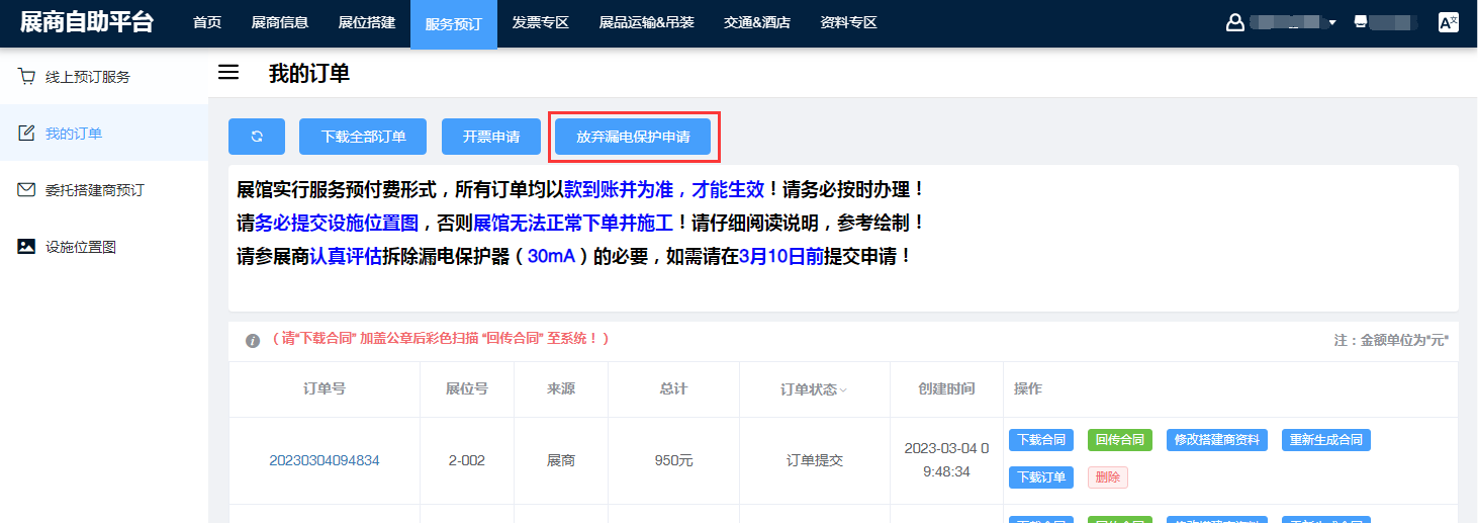This screenshot has width=1478, height=524.
Task: Open 线上预订服务 with shopping cart icon
Action: [87, 77]
